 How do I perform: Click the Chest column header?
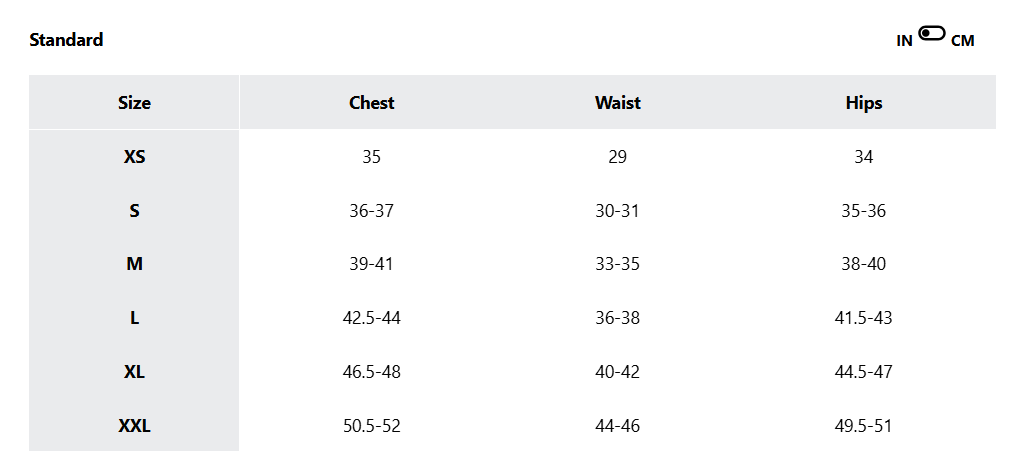[x=371, y=103]
